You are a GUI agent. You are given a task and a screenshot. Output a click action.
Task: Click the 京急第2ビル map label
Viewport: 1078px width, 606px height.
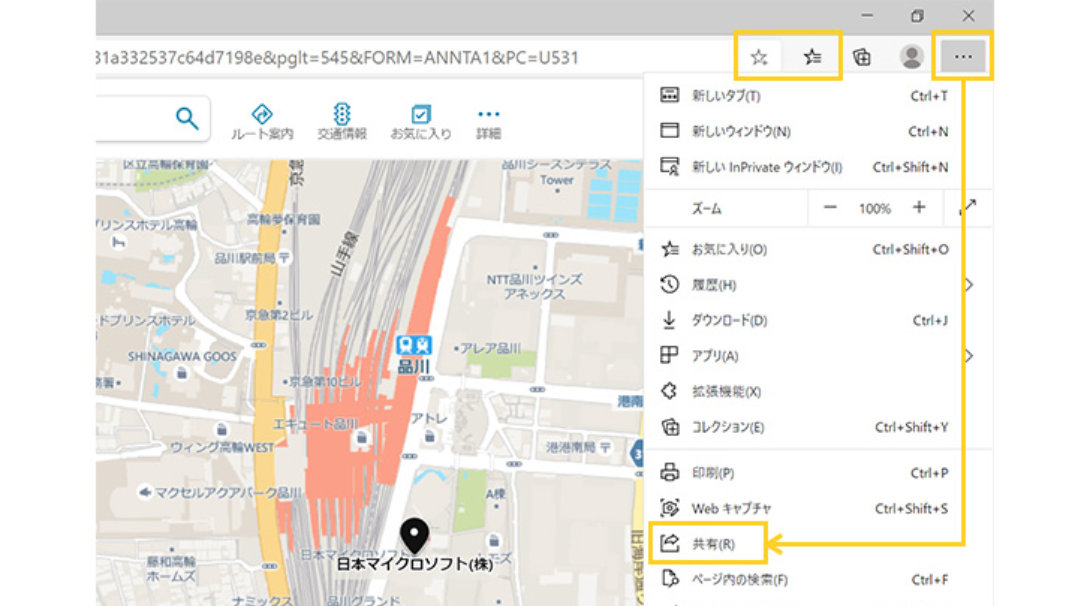coord(278,315)
